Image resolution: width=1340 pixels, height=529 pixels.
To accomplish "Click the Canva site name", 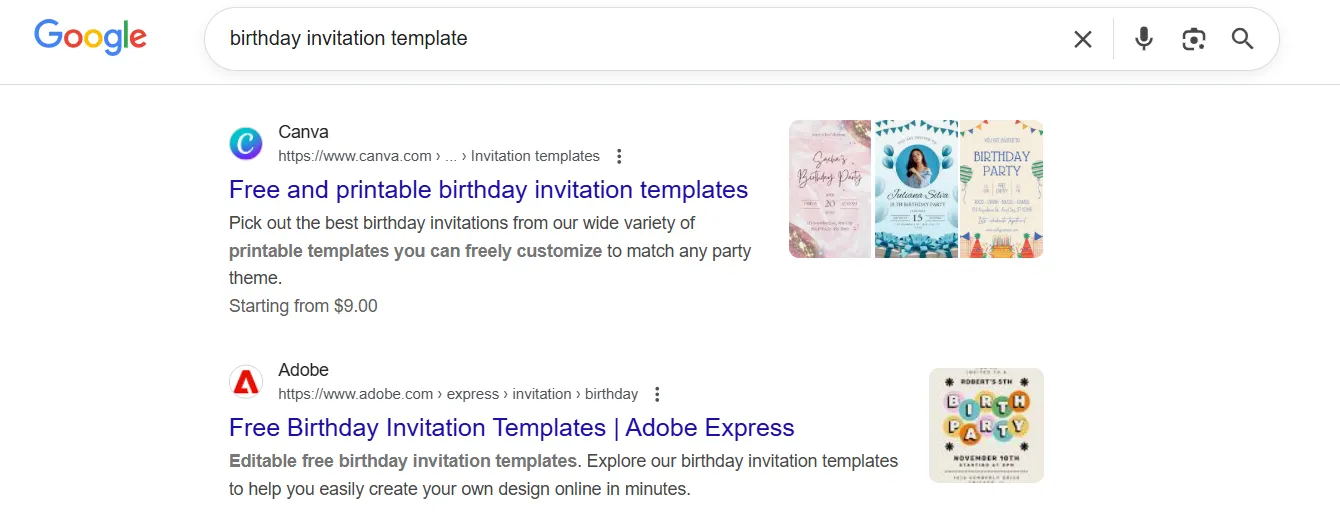I will [303, 132].
